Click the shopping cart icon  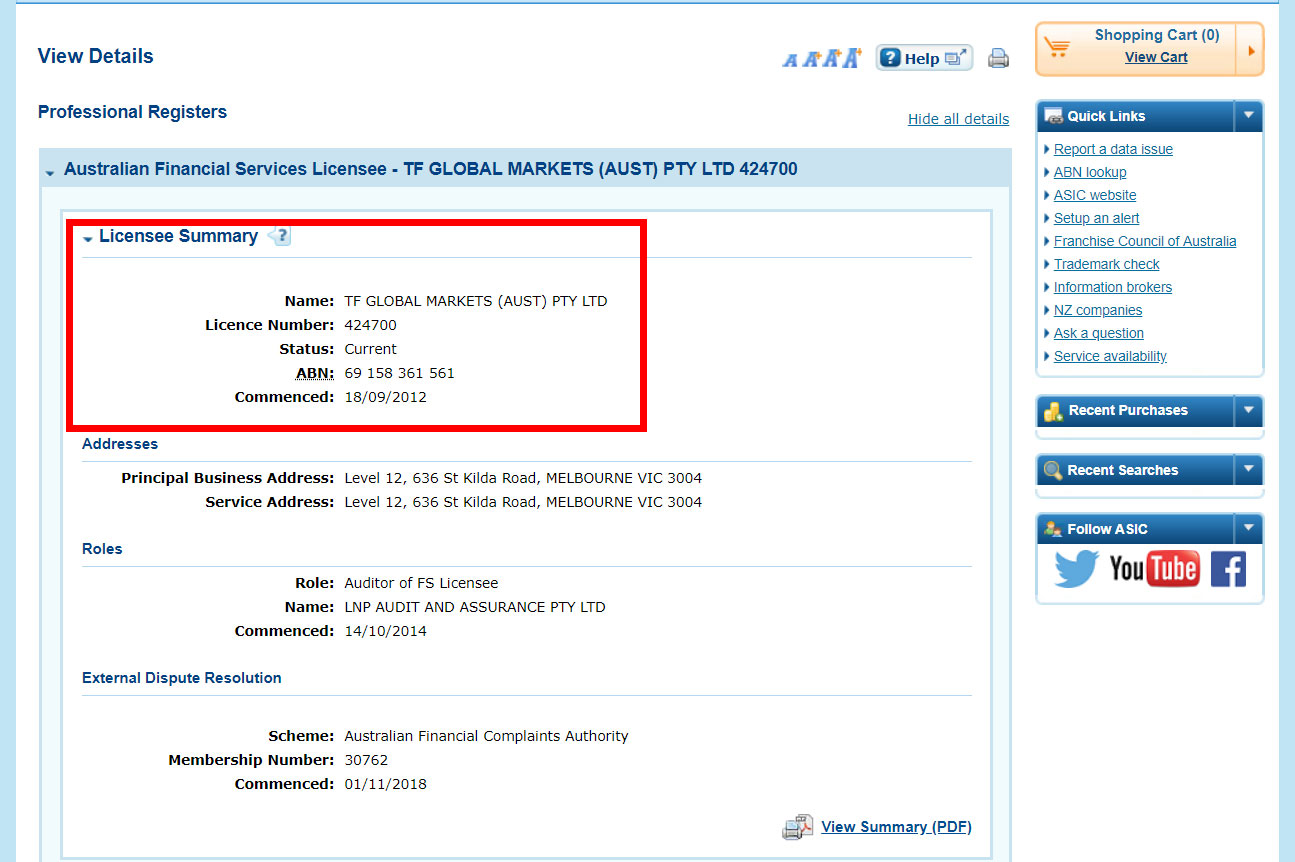click(x=1057, y=47)
